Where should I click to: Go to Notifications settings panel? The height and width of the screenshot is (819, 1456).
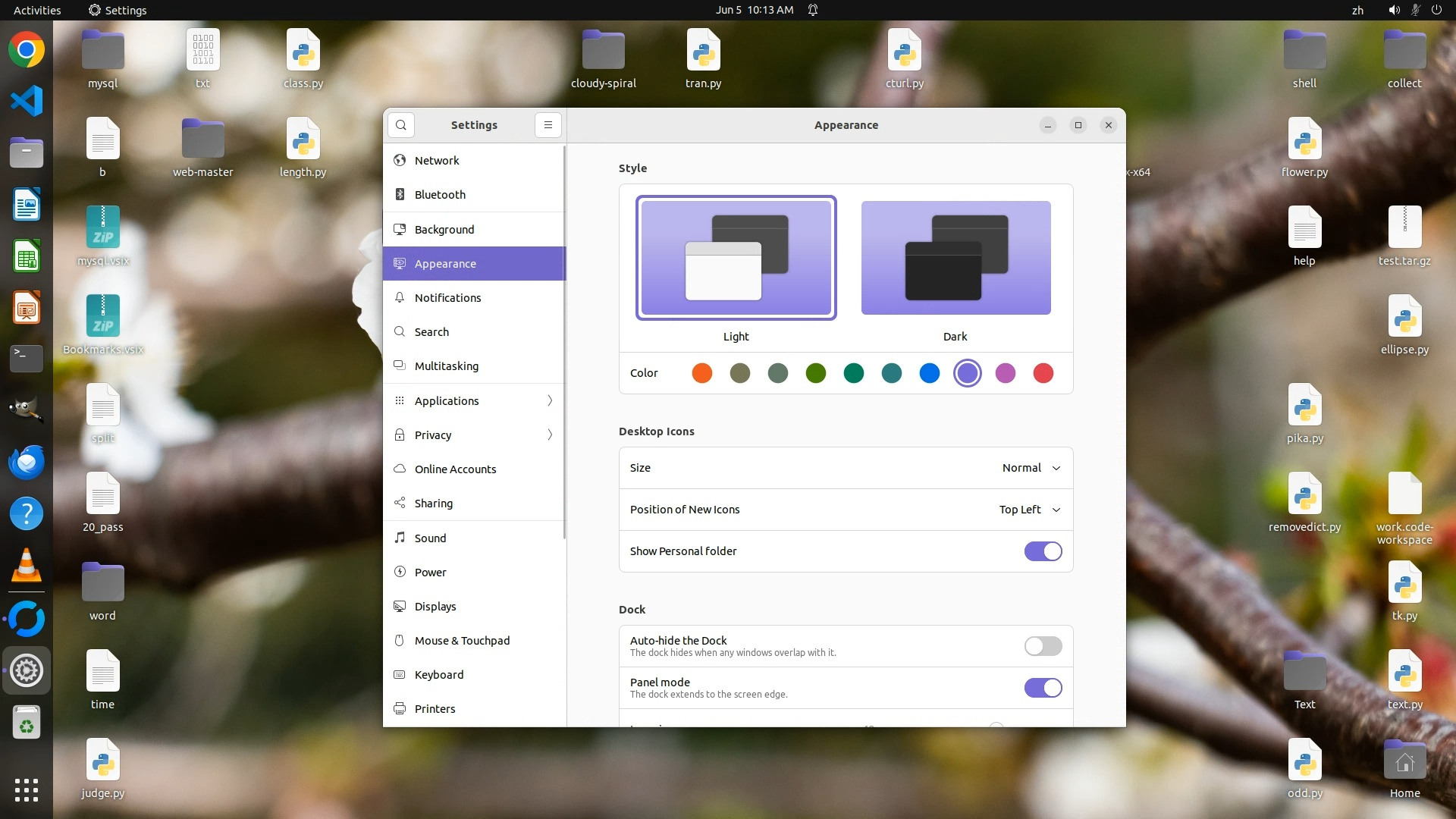click(x=447, y=298)
